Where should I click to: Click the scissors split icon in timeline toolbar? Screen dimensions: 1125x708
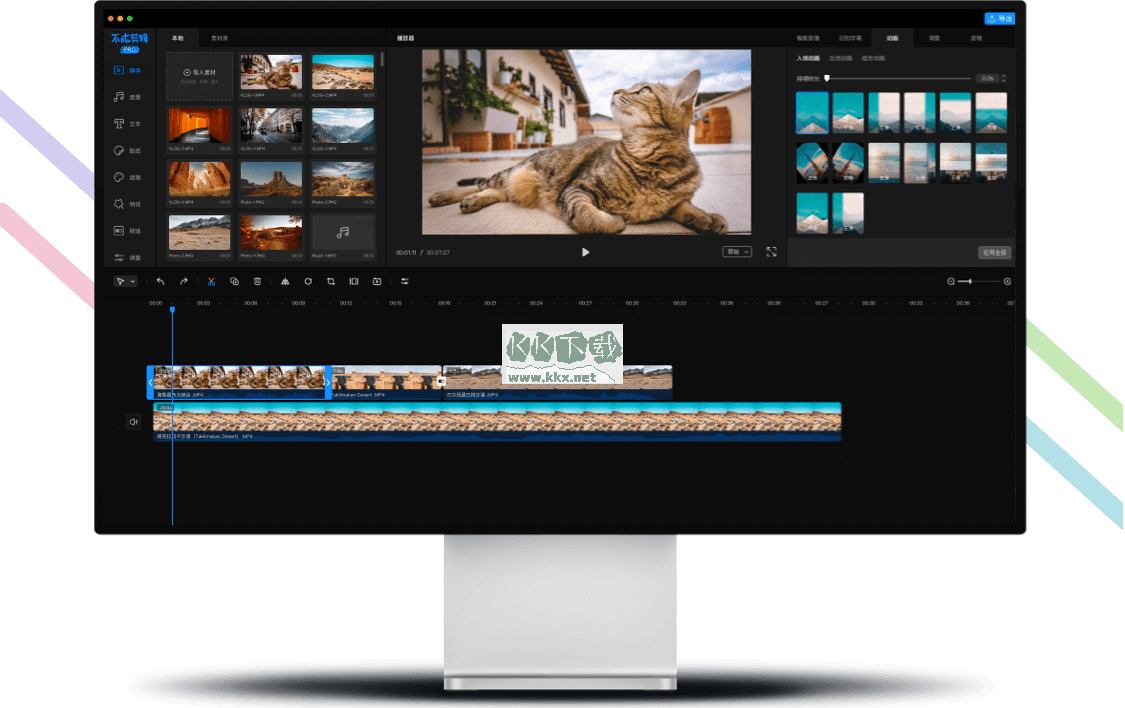pyautogui.click(x=211, y=282)
